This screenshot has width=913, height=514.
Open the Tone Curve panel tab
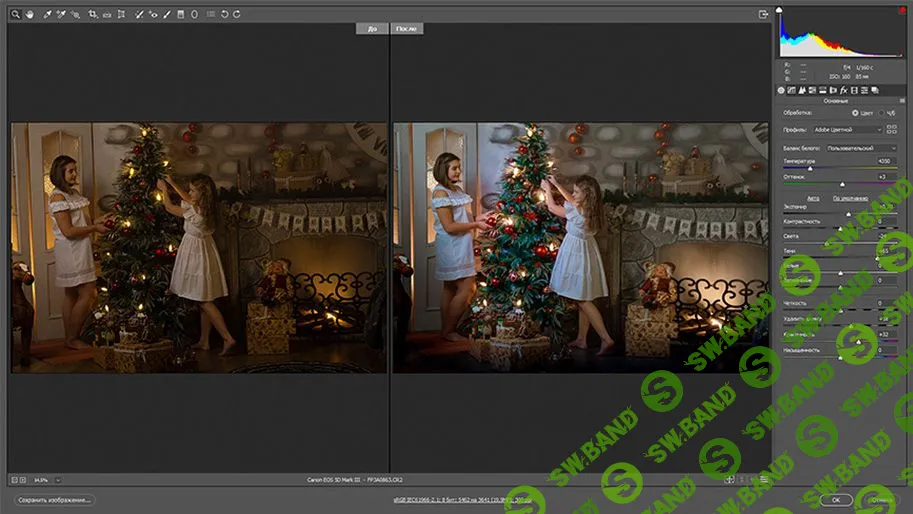point(791,90)
